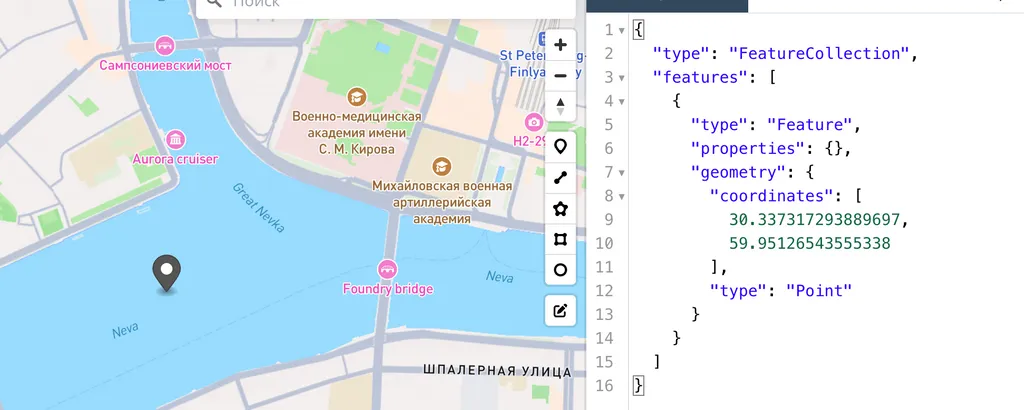Select the draw point marker tool
Image resolution: width=1024 pixels, height=410 pixels.
[x=560, y=147]
